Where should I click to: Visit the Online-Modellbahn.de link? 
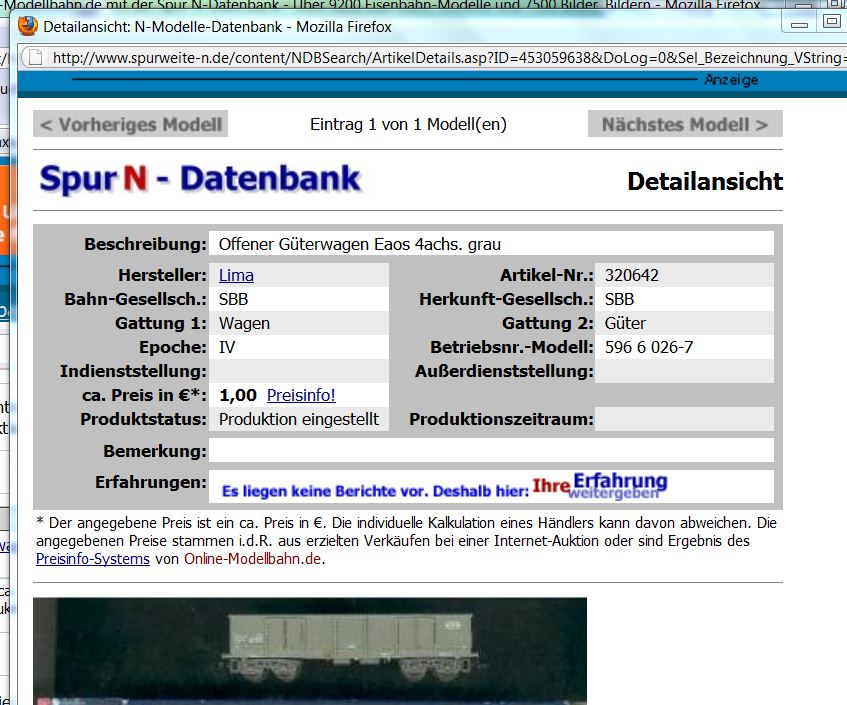(x=254, y=559)
